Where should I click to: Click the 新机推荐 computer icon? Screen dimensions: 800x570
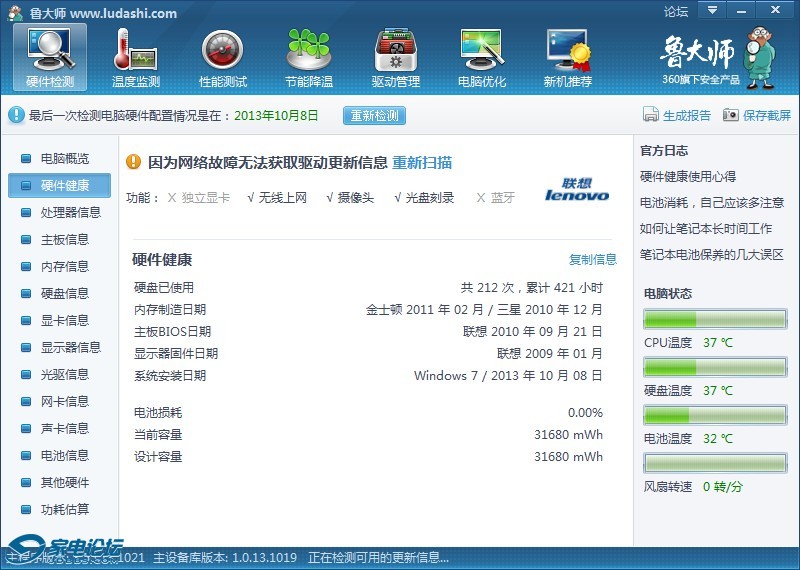tap(567, 48)
